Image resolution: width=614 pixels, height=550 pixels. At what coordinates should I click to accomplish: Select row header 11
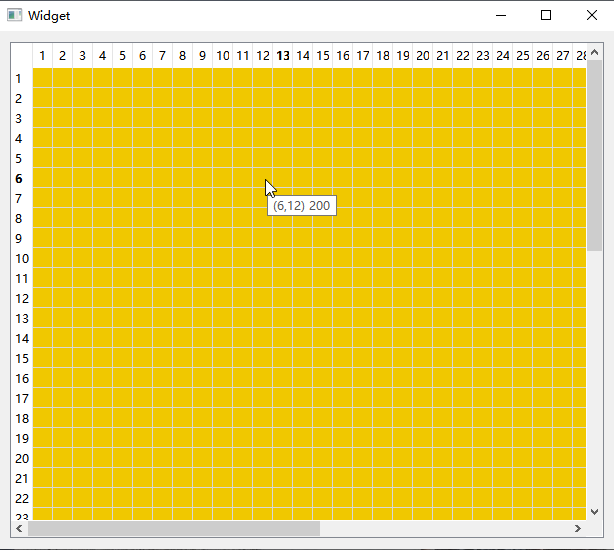(22, 278)
